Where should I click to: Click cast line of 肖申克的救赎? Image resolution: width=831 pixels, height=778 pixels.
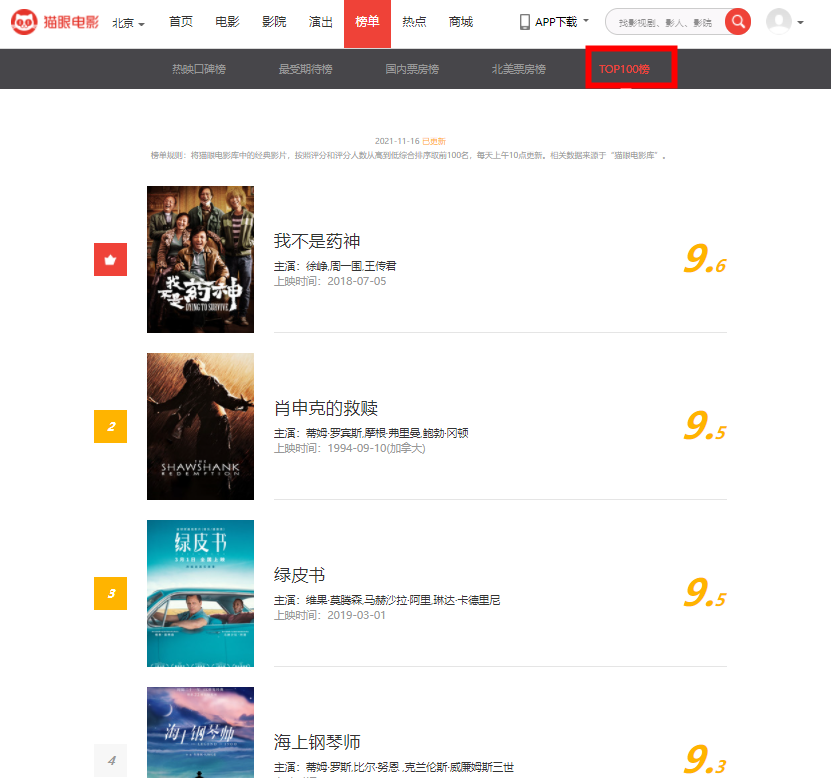click(x=371, y=433)
